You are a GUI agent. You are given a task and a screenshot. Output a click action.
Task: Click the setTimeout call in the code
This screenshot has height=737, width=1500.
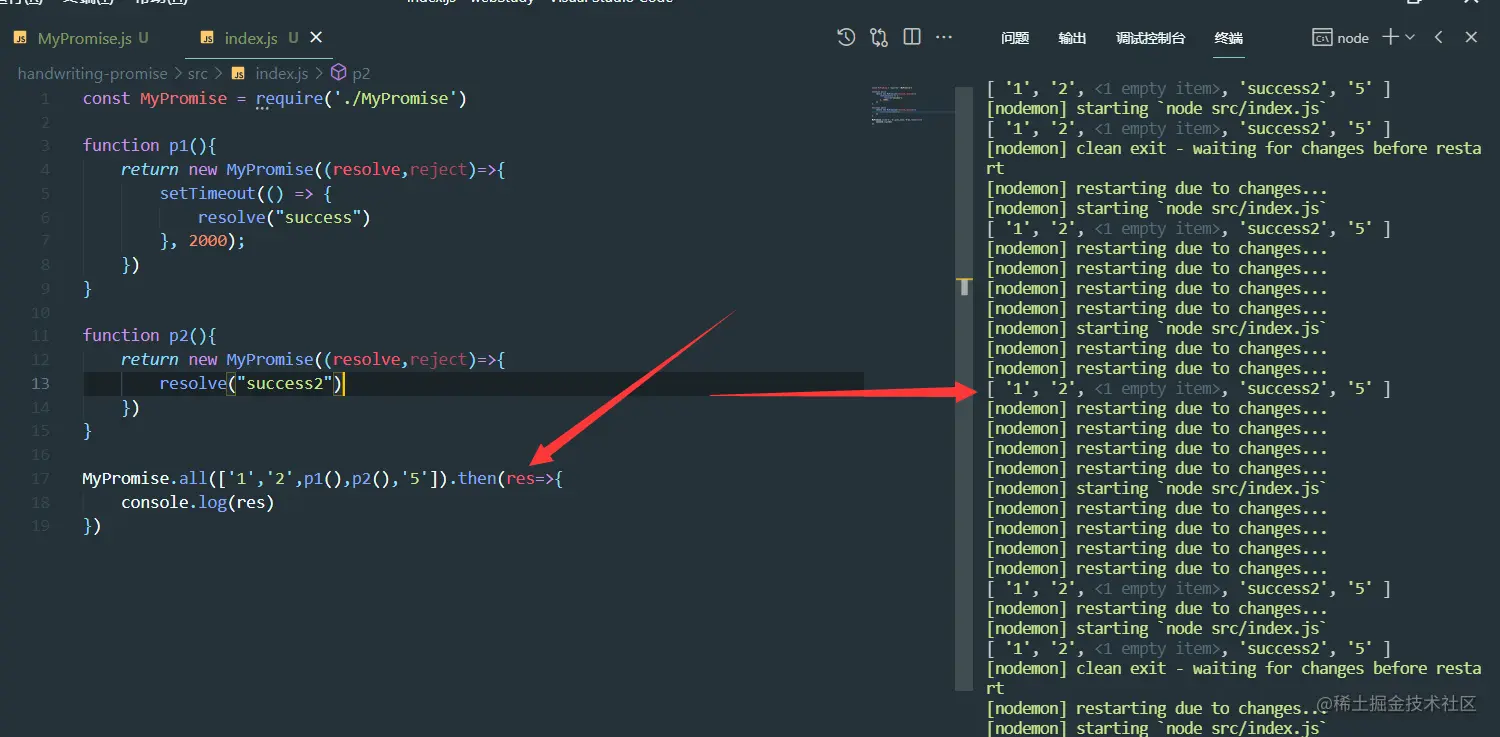click(207, 193)
